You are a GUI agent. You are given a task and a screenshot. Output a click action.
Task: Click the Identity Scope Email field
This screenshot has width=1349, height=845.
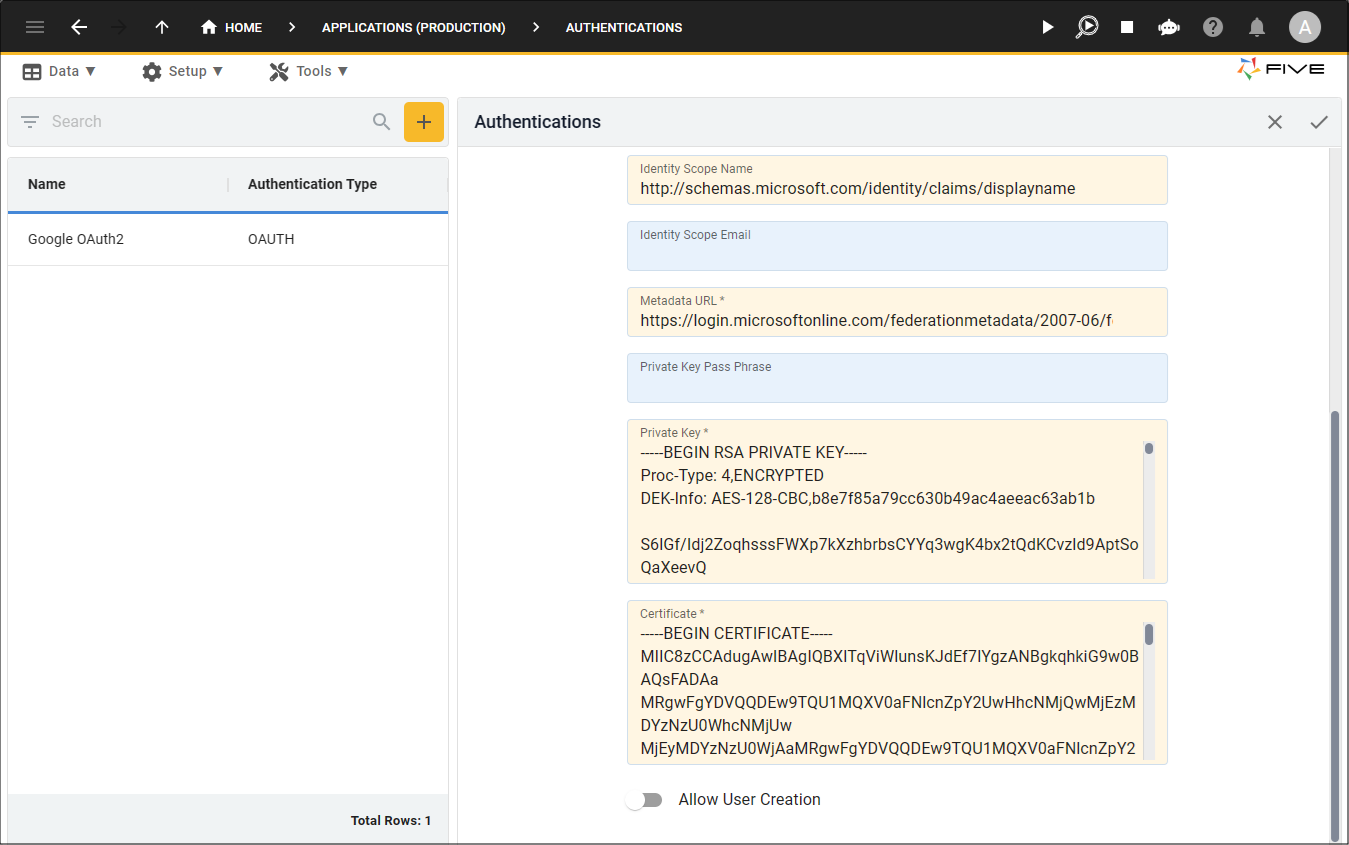tap(897, 246)
